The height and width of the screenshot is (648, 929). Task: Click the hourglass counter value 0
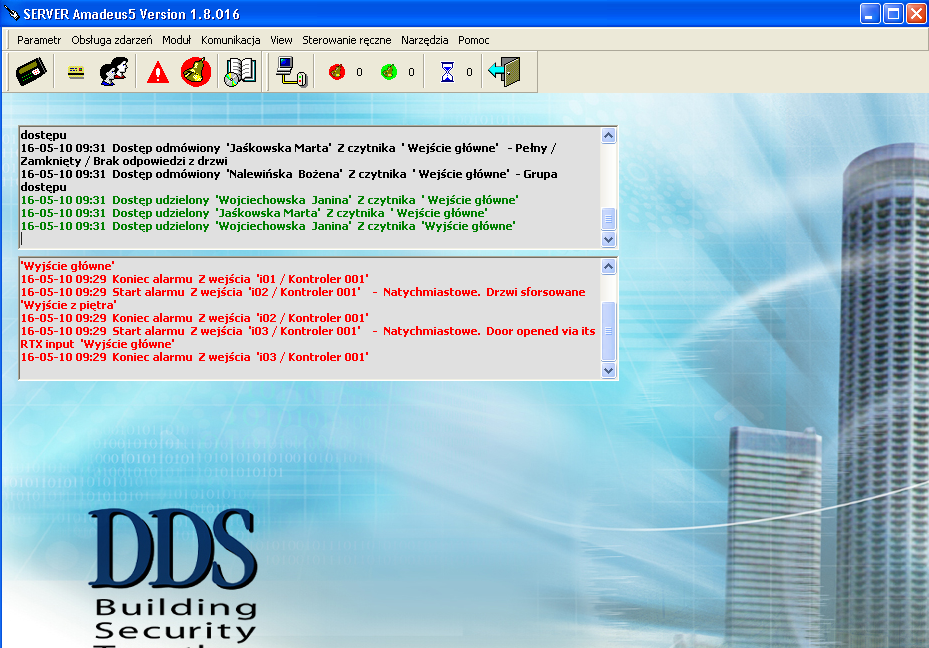[x=469, y=72]
